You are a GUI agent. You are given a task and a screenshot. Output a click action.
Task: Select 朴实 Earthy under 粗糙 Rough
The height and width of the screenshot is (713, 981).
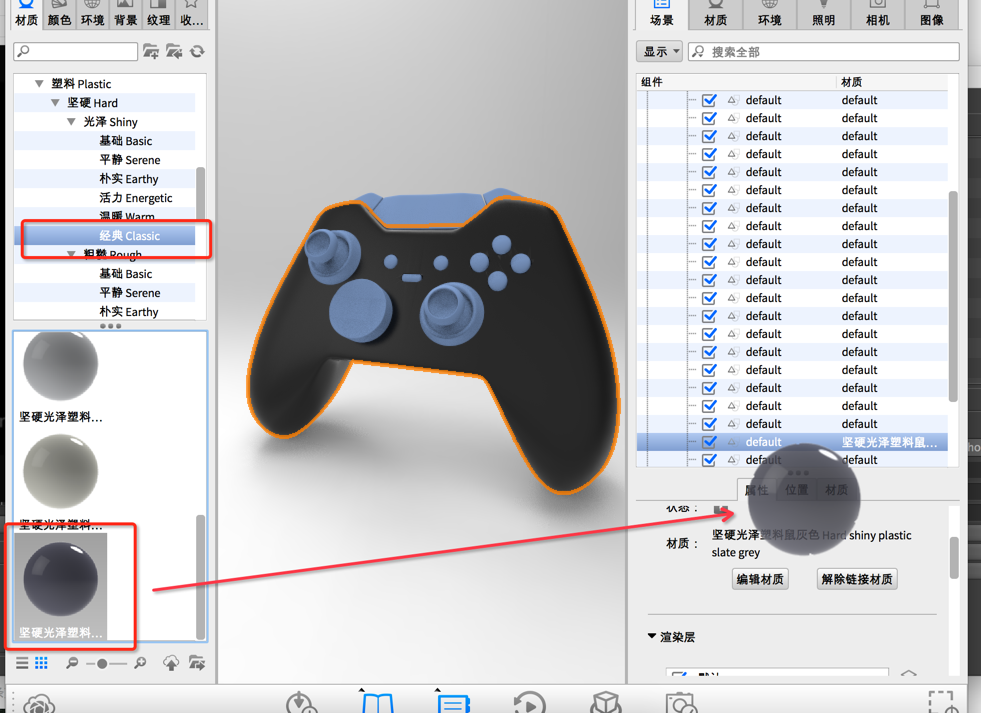[x=104, y=311]
